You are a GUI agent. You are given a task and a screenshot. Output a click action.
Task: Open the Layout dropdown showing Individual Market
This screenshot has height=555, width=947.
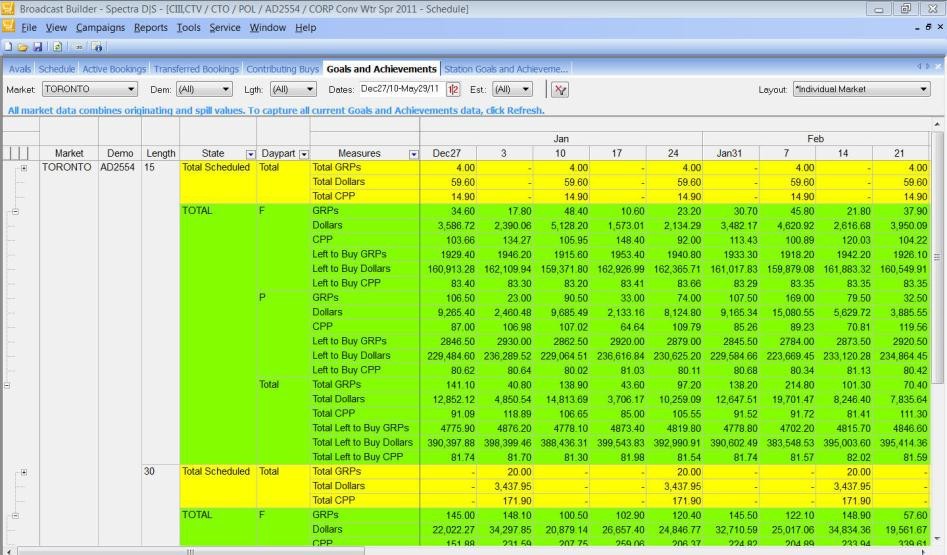[861, 89]
